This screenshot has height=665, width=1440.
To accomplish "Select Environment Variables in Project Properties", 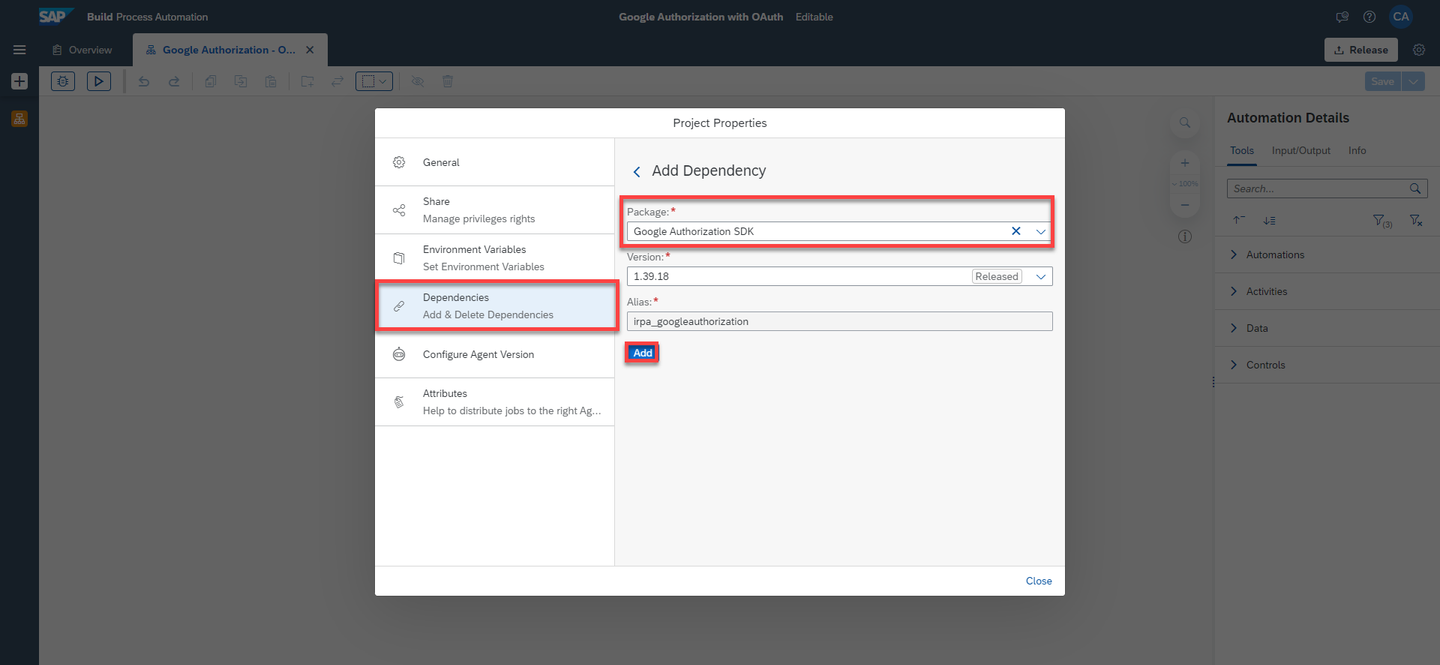I will tap(495, 258).
